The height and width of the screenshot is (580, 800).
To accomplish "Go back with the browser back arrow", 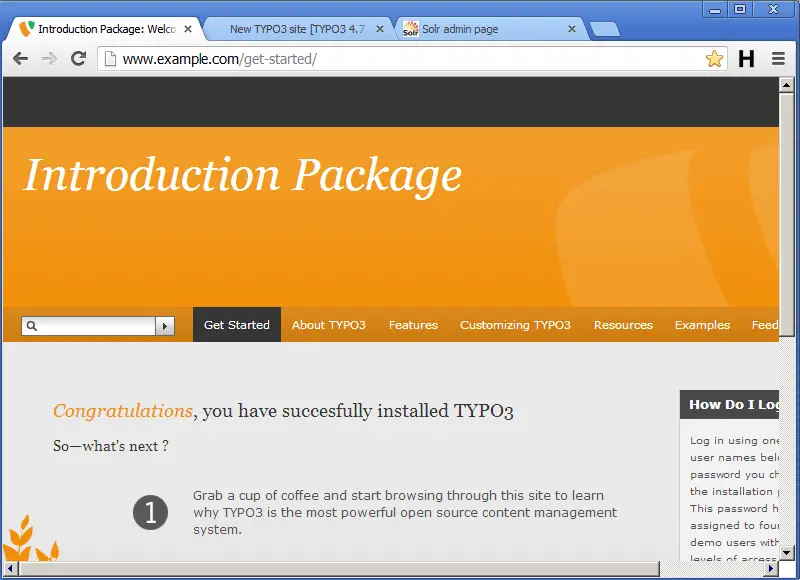I will 20,59.
